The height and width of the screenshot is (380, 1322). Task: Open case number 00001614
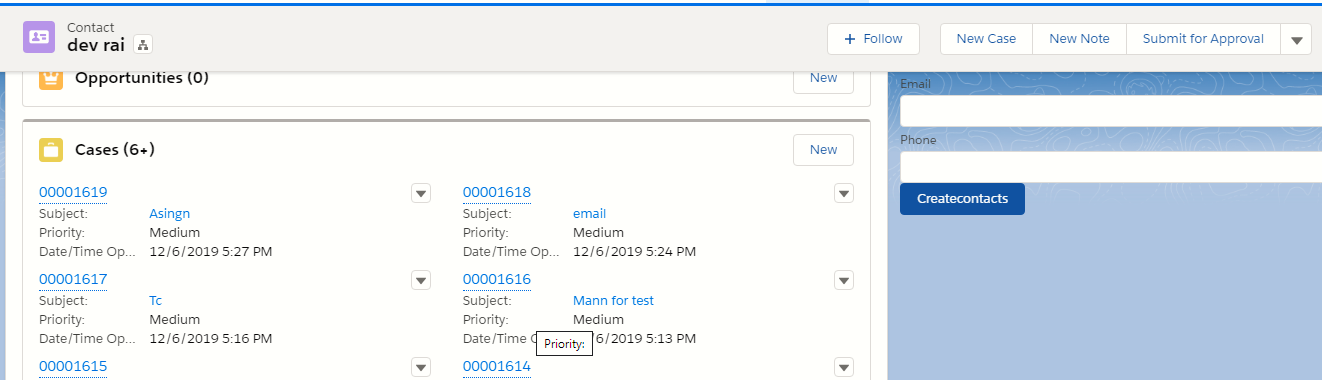click(x=497, y=366)
